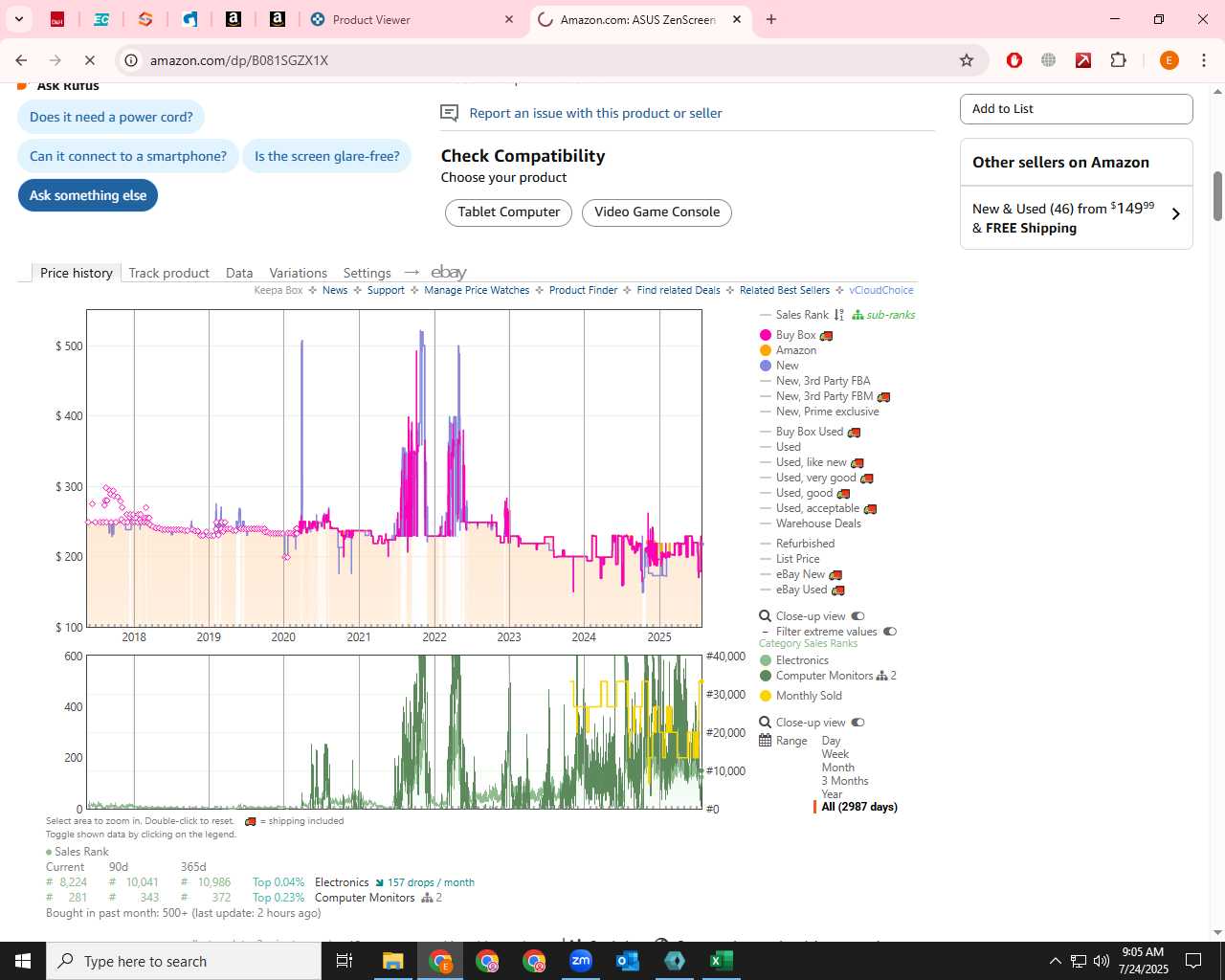Toggle the sales rank Close-up view switch
This screenshot has width=1225, height=980.
point(857,723)
